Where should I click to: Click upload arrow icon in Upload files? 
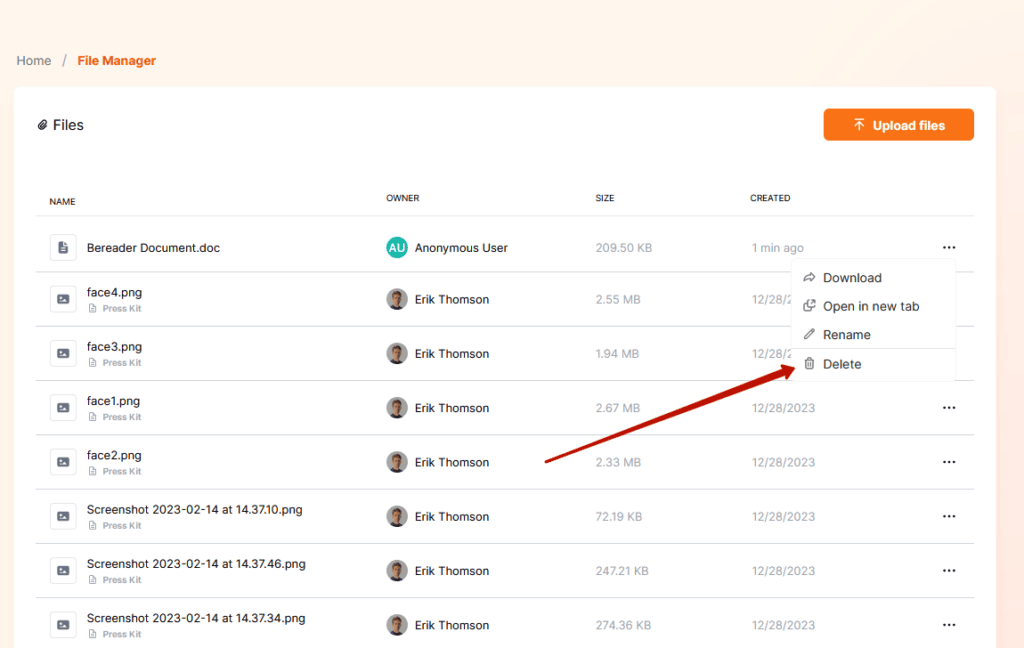[859, 124]
